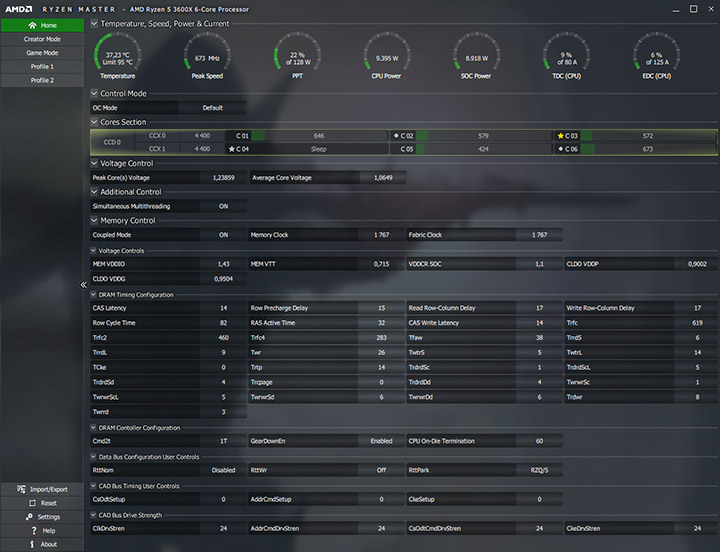
Task: Collapse the Memory Control section
Action: click(x=94, y=220)
